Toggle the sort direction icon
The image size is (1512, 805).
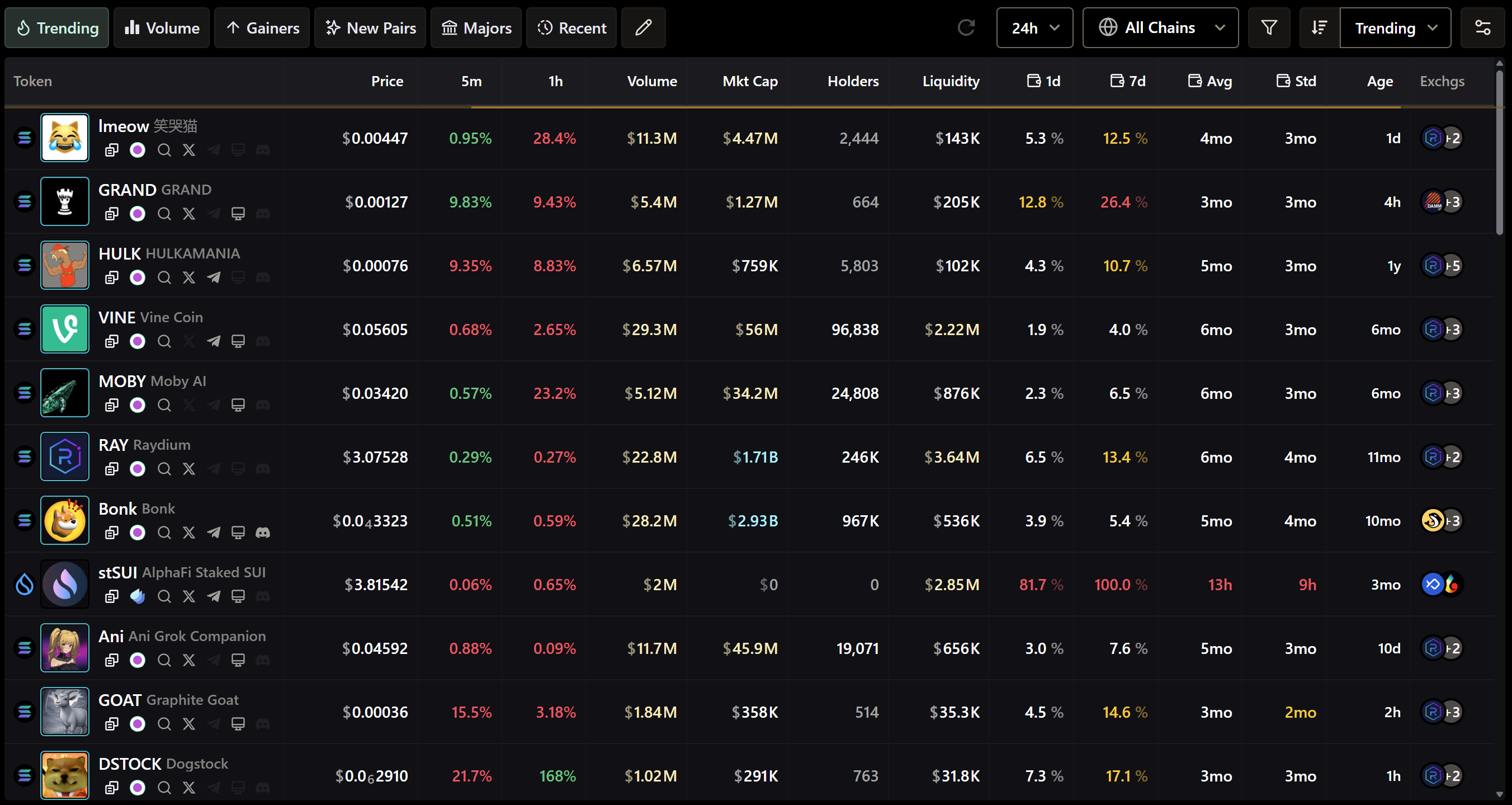pyautogui.click(x=1320, y=27)
